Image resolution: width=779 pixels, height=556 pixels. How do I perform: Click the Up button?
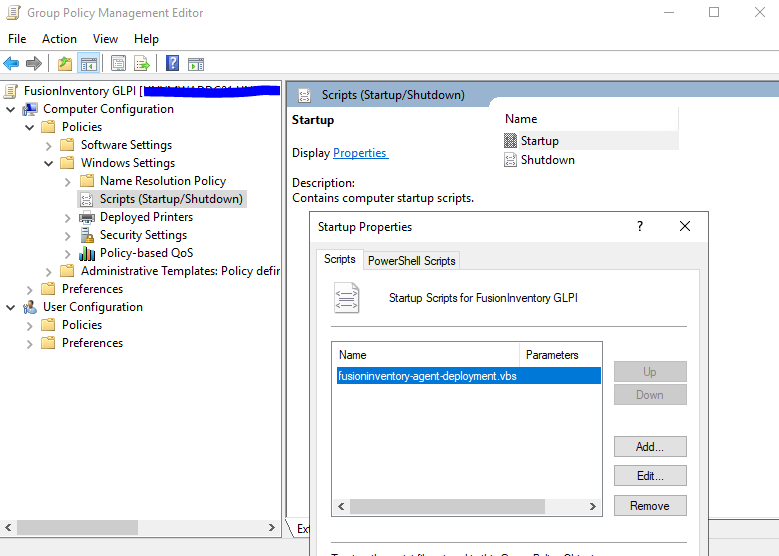pos(650,372)
